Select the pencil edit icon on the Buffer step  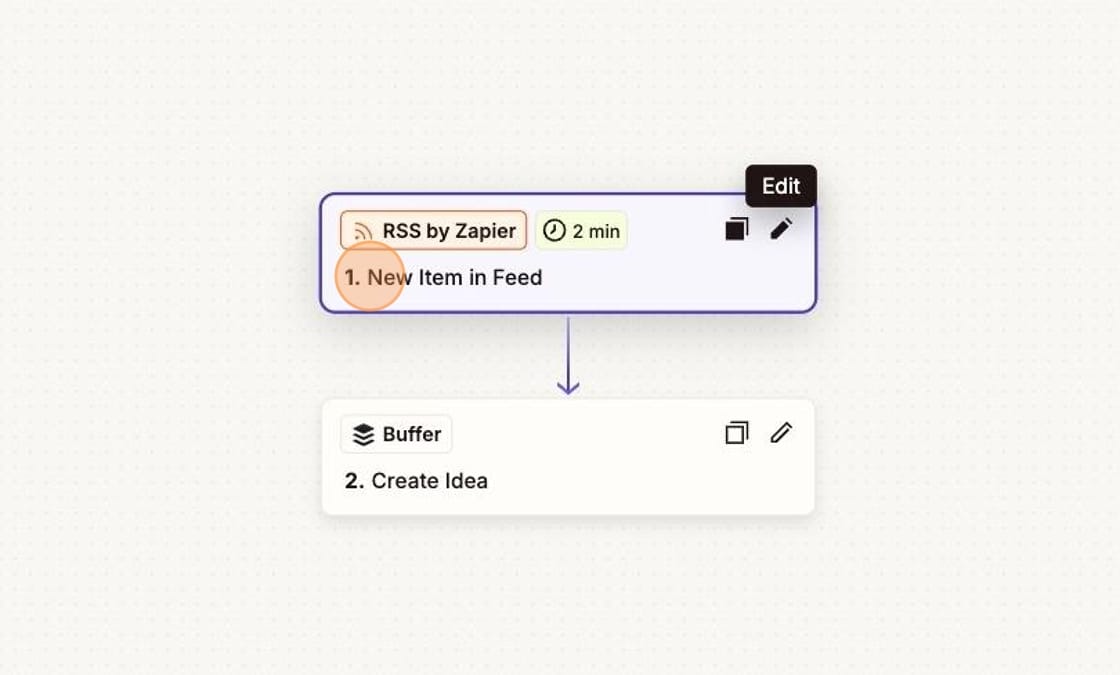[781, 432]
